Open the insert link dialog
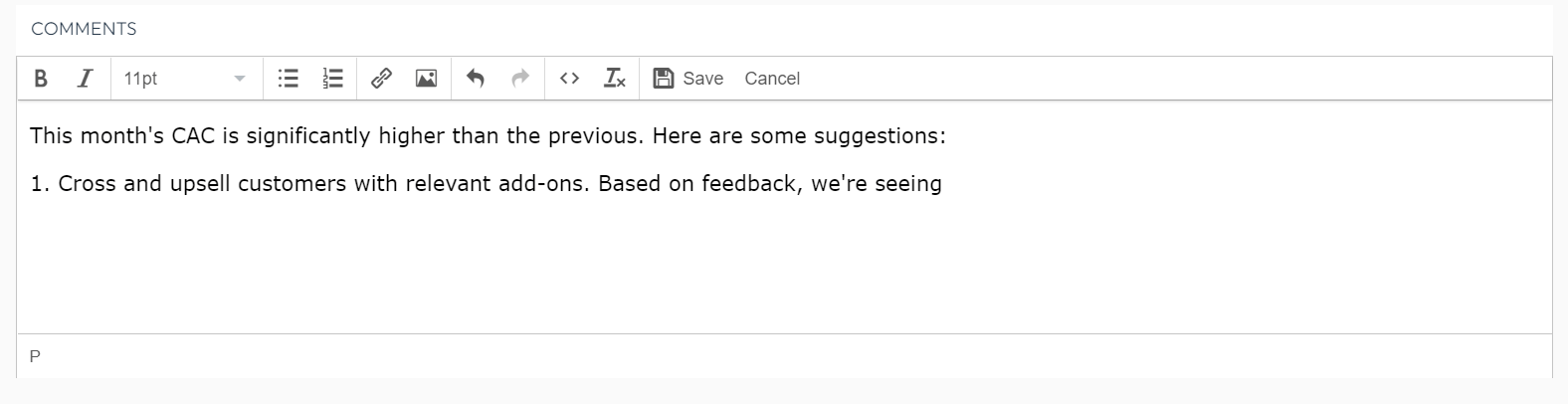The height and width of the screenshot is (404, 1568). point(381,79)
